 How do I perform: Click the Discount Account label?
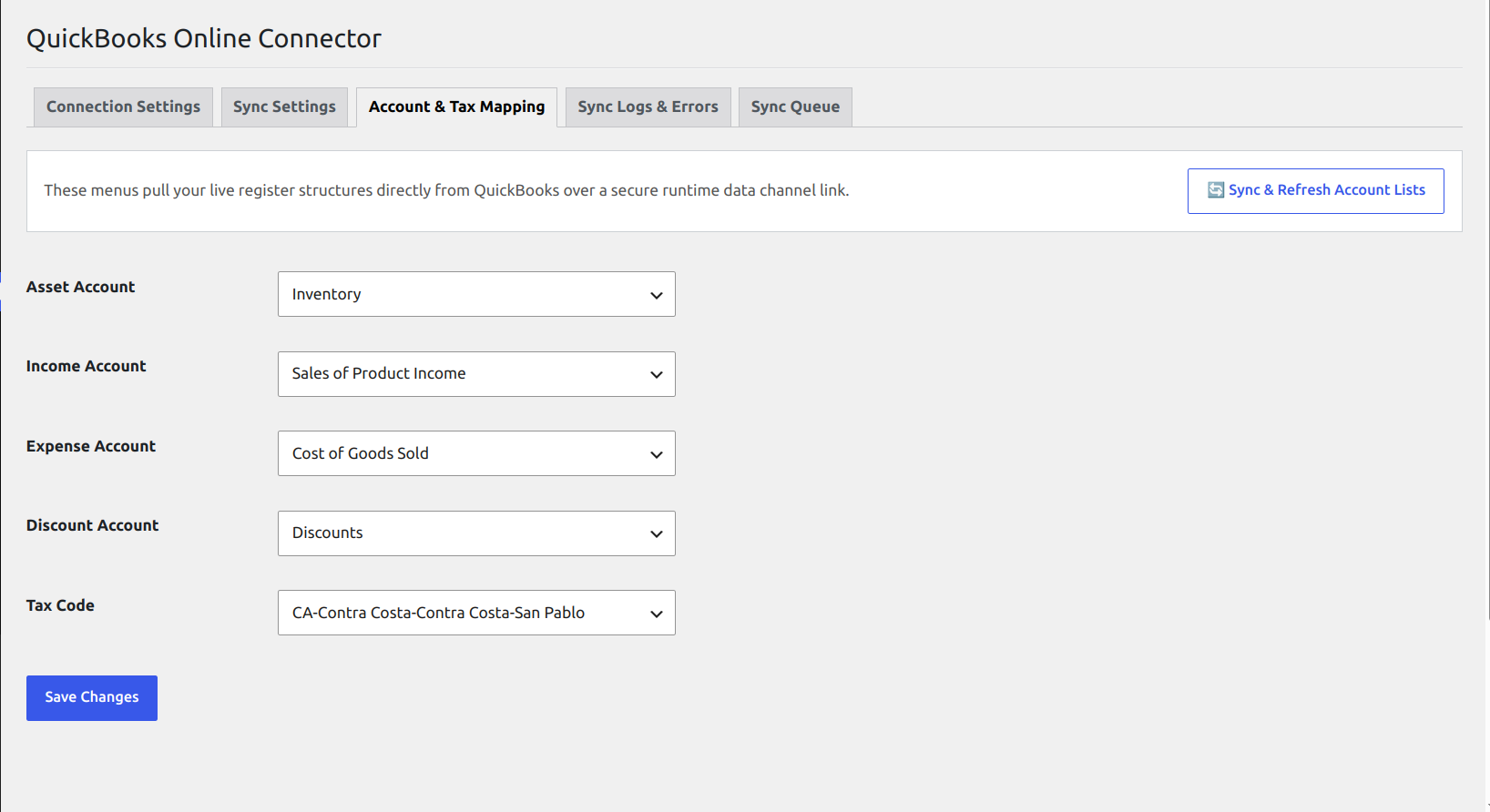point(92,525)
